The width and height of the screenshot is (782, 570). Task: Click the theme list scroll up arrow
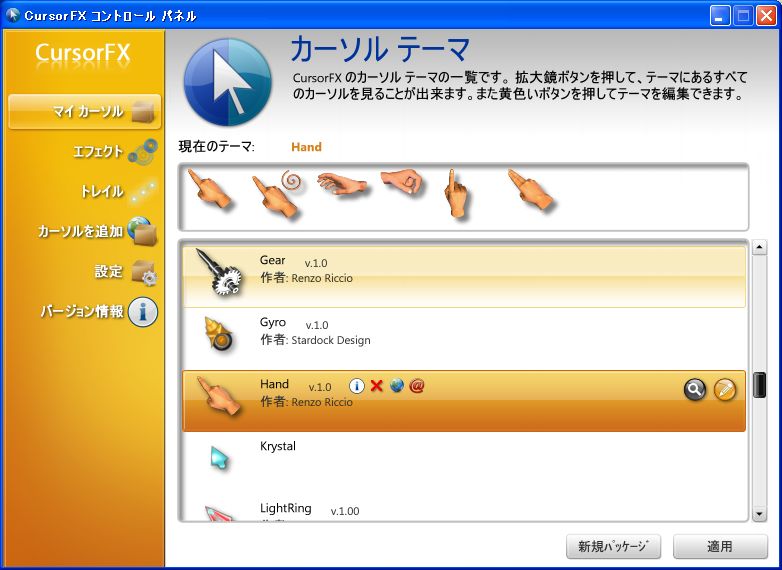click(759, 247)
